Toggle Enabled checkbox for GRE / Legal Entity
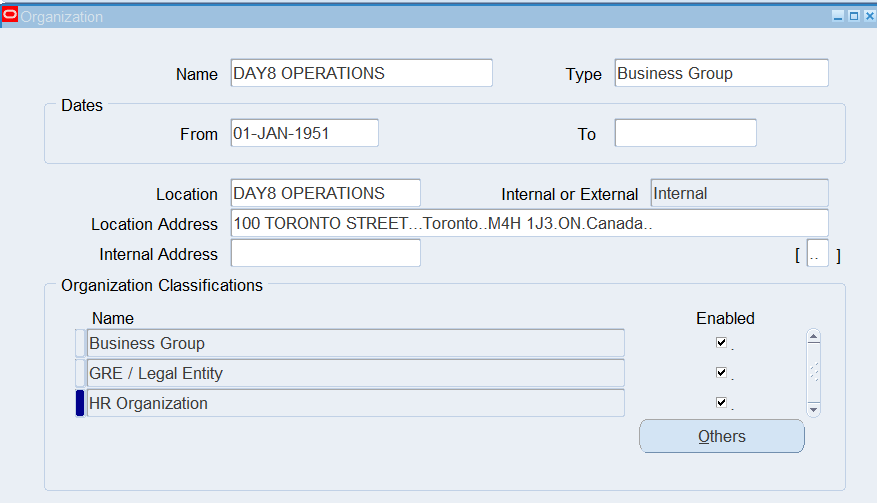The height and width of the screenshot is (503, 877). [721, 373]
